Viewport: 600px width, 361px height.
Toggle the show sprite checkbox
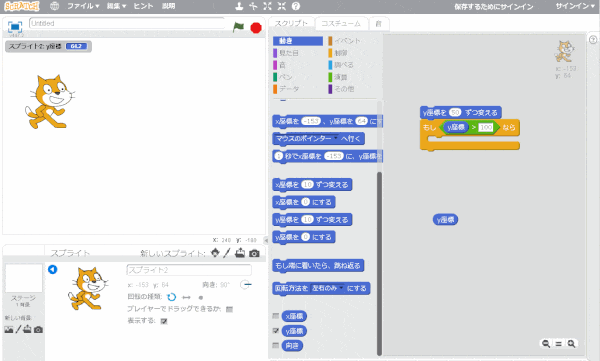click(x=164, y=321)
